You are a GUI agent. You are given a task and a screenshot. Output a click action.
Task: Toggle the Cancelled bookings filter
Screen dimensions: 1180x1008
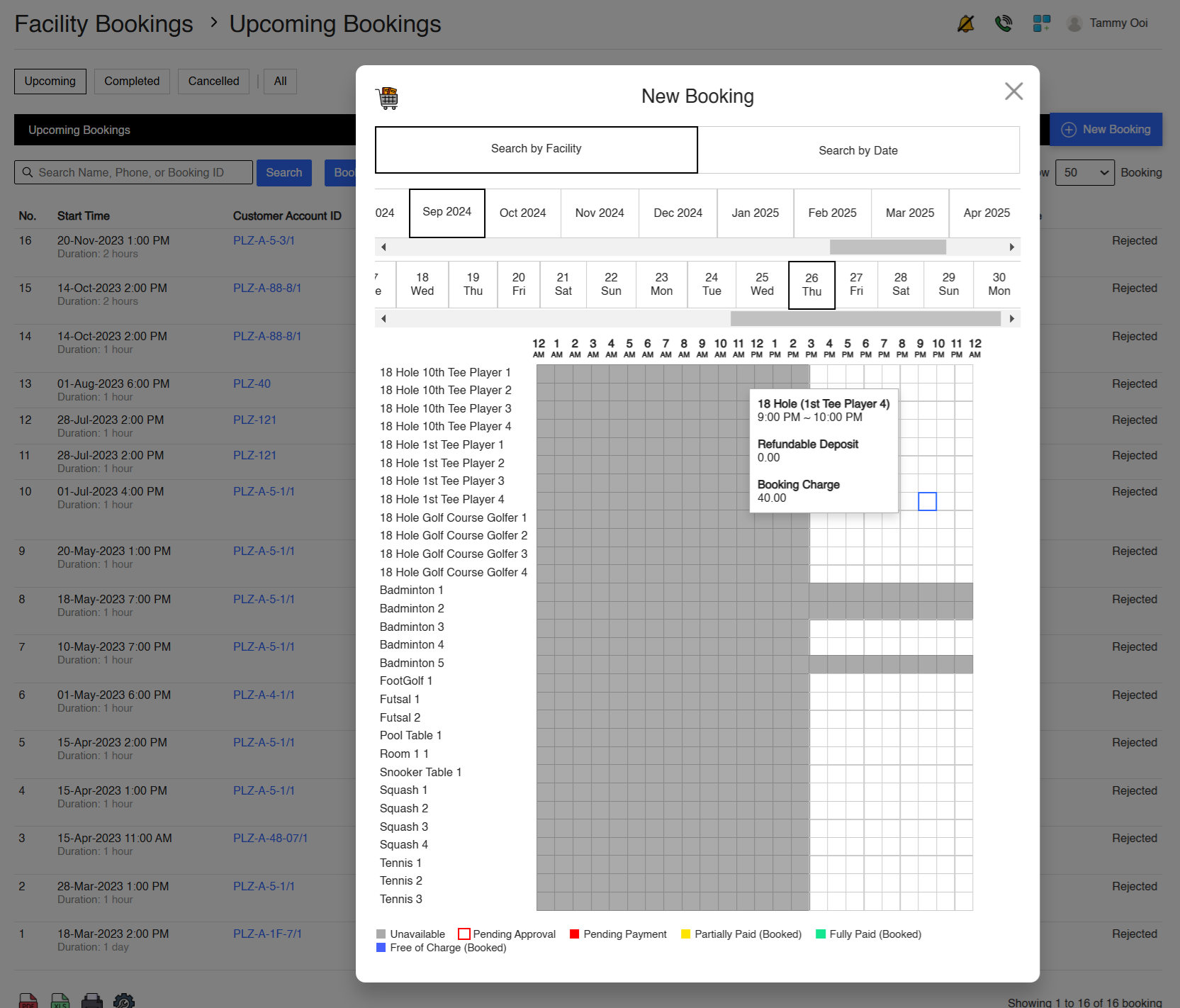click(213, 81)
